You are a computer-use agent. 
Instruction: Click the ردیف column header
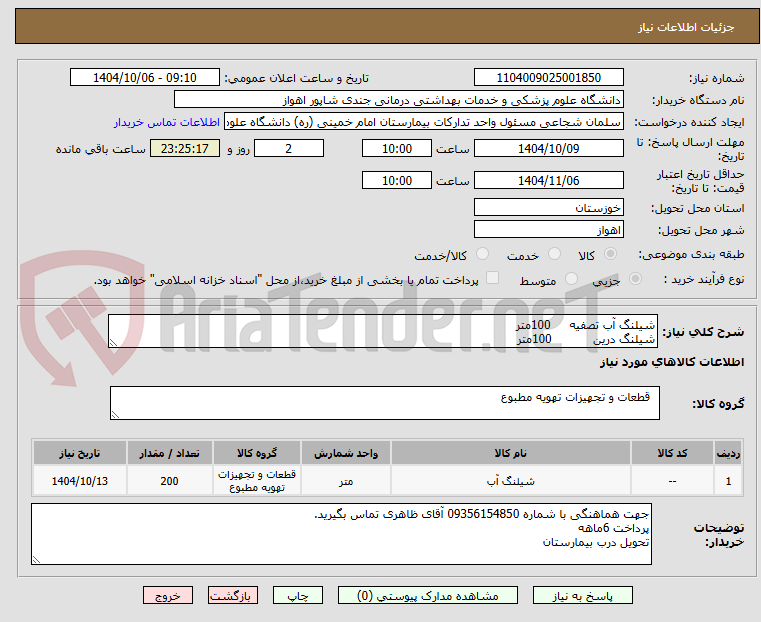click(x=728, y=453)
